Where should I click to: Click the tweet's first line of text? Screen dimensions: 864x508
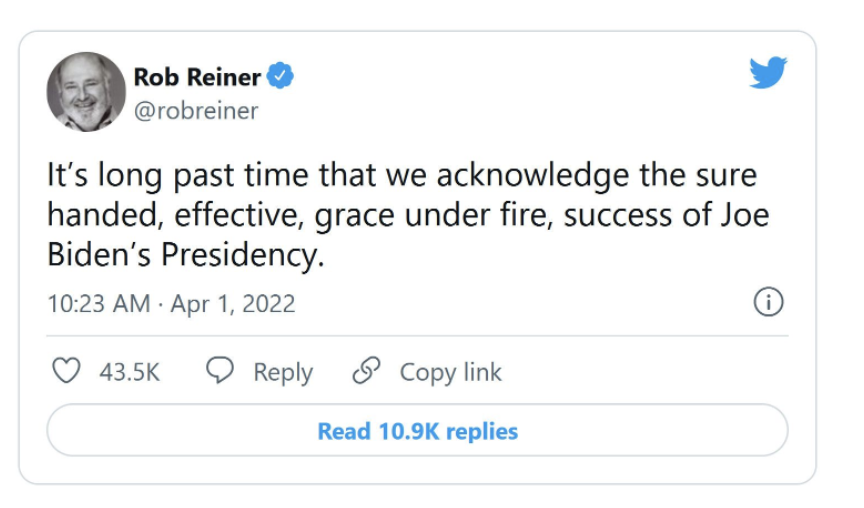coord(402,176)
